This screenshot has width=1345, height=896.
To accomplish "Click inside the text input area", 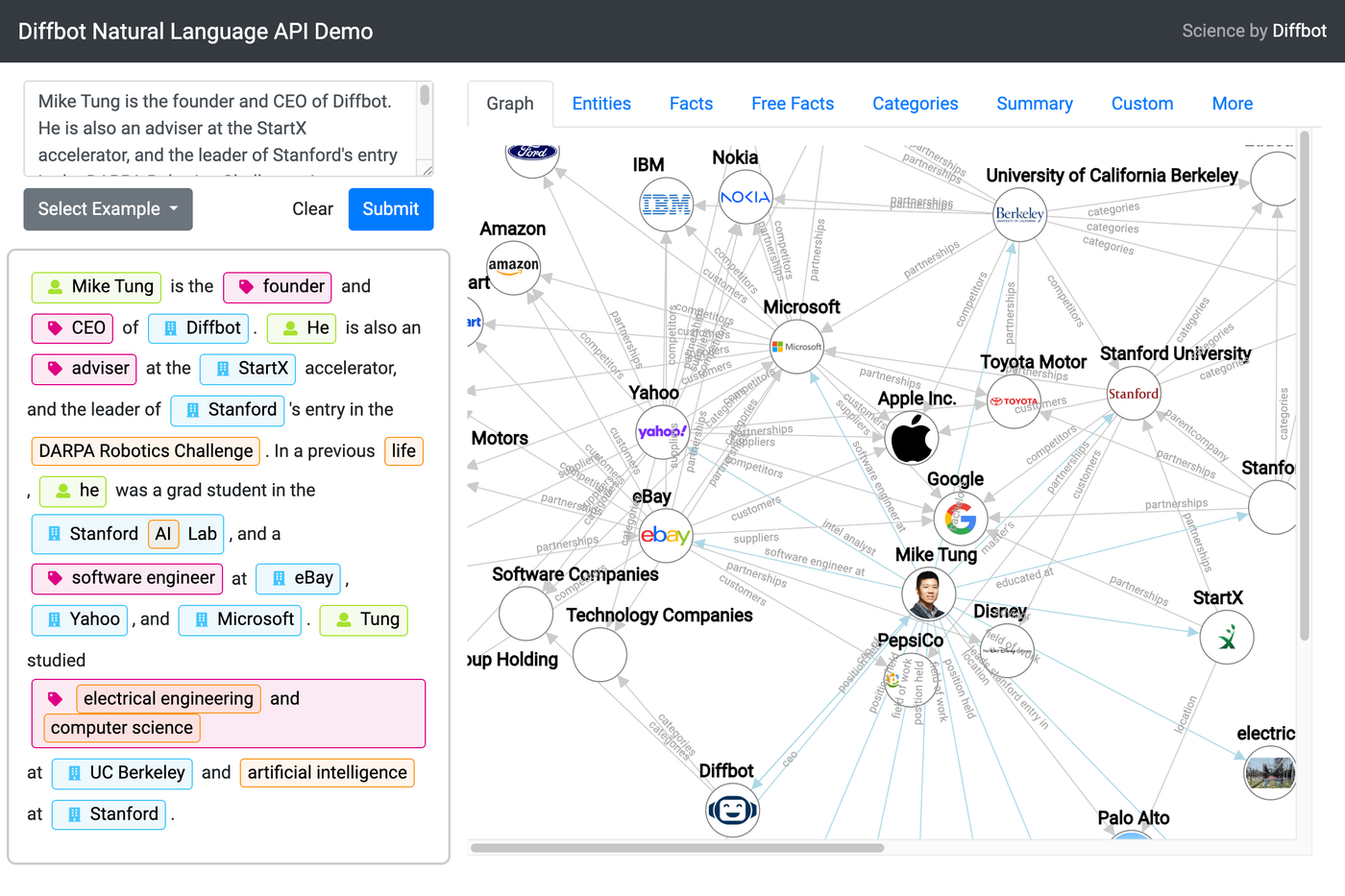I will pos(221,129).
